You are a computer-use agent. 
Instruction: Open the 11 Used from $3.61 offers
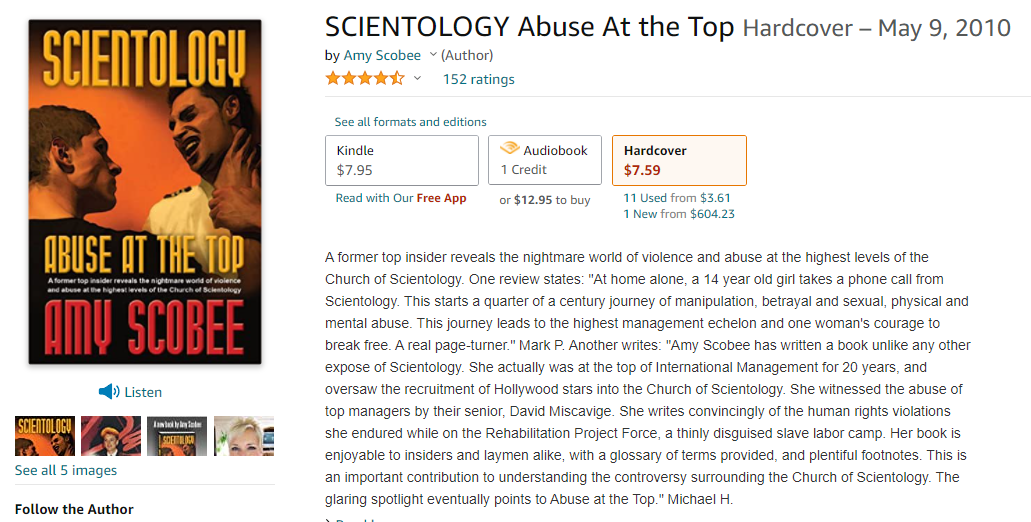click(677, 198)
